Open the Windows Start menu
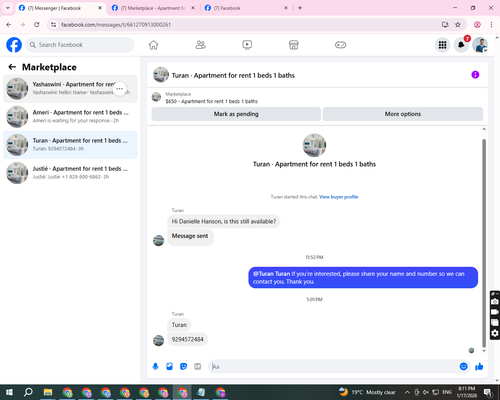This screenshot has width=500, height=400. tap(9, 392)
